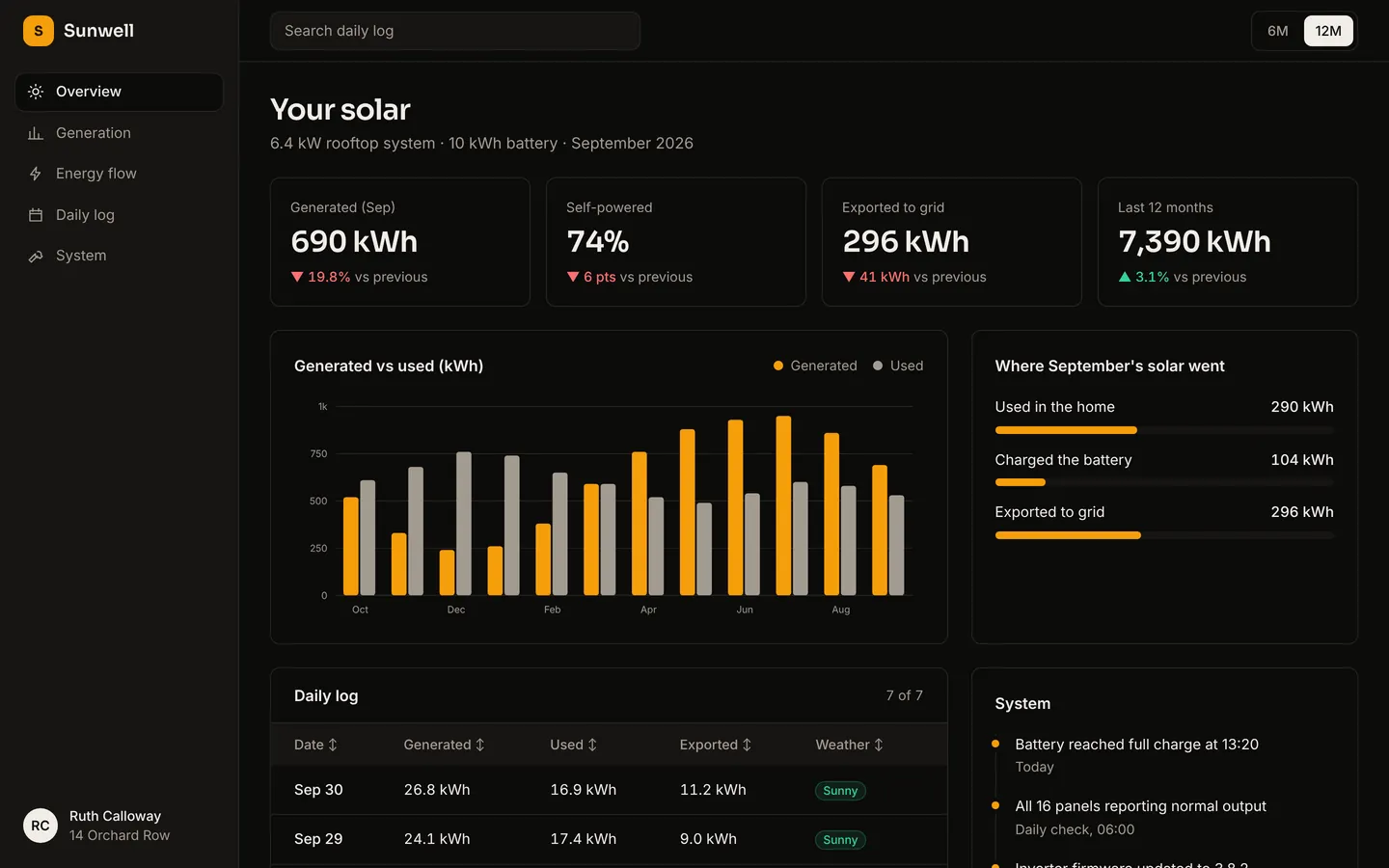This screenshot has height=868, width=1389.
Task: Click the Exported to grid progress bar
Action: (x=1164, y=535)
